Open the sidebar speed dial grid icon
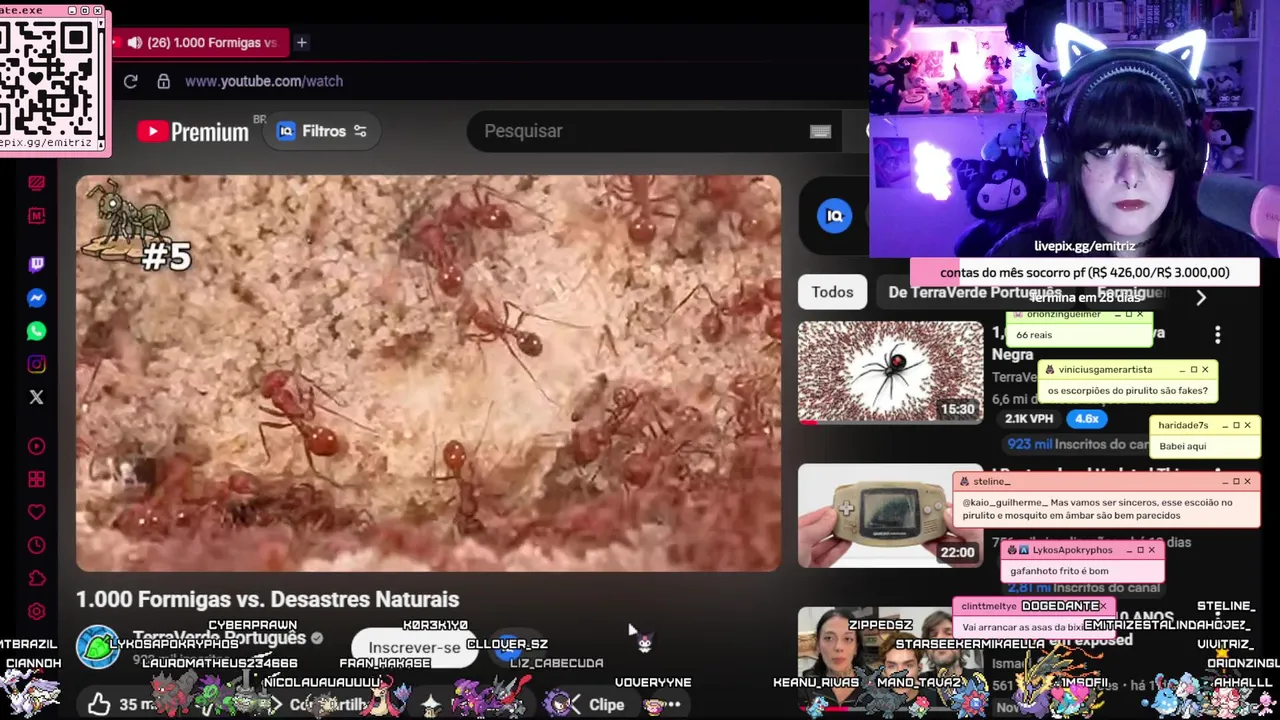The image size is (1280, 720). [x=37, y=480]
